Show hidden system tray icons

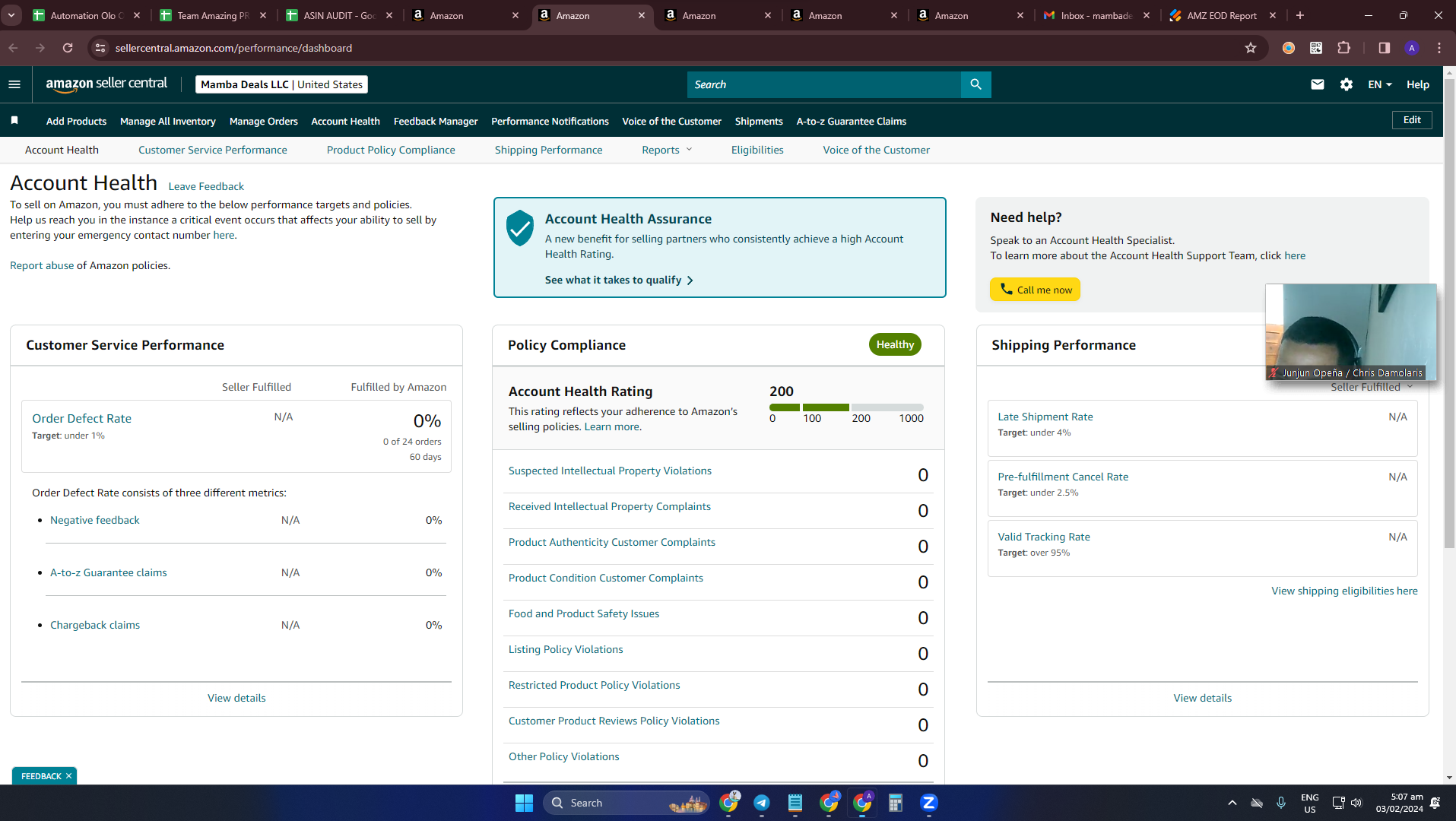coord(1232,803)
